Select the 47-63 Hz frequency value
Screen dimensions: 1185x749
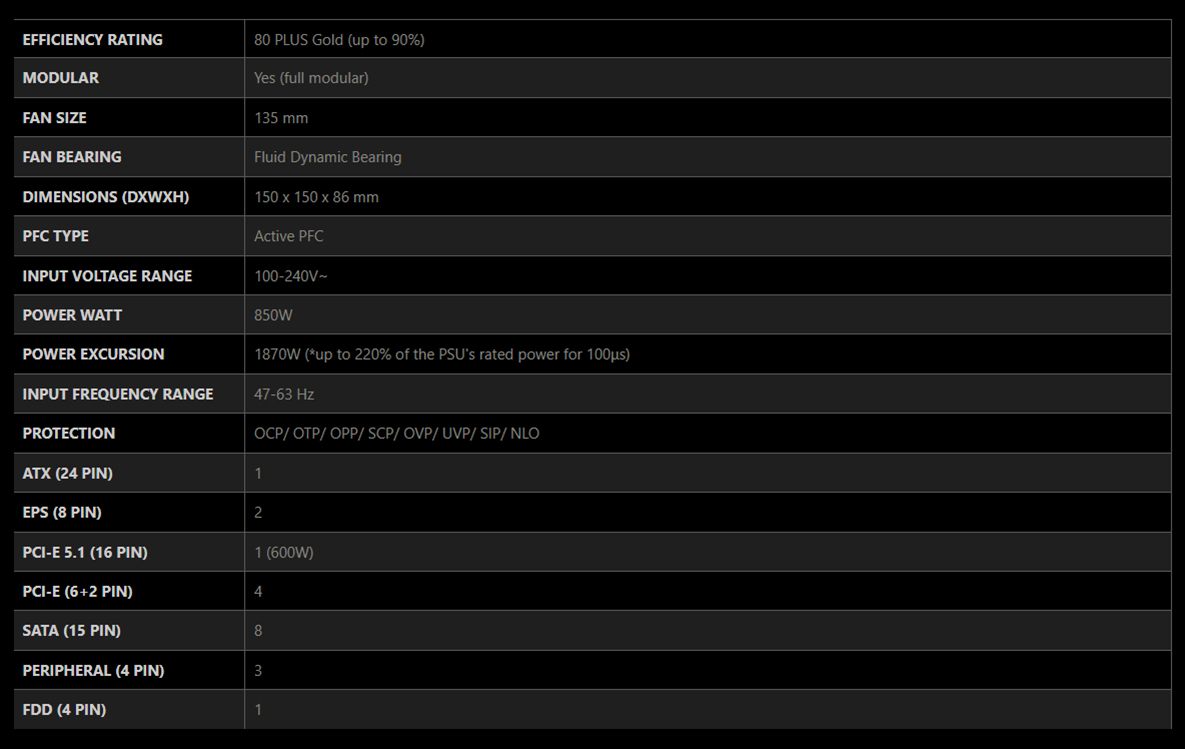pos(284,395)
